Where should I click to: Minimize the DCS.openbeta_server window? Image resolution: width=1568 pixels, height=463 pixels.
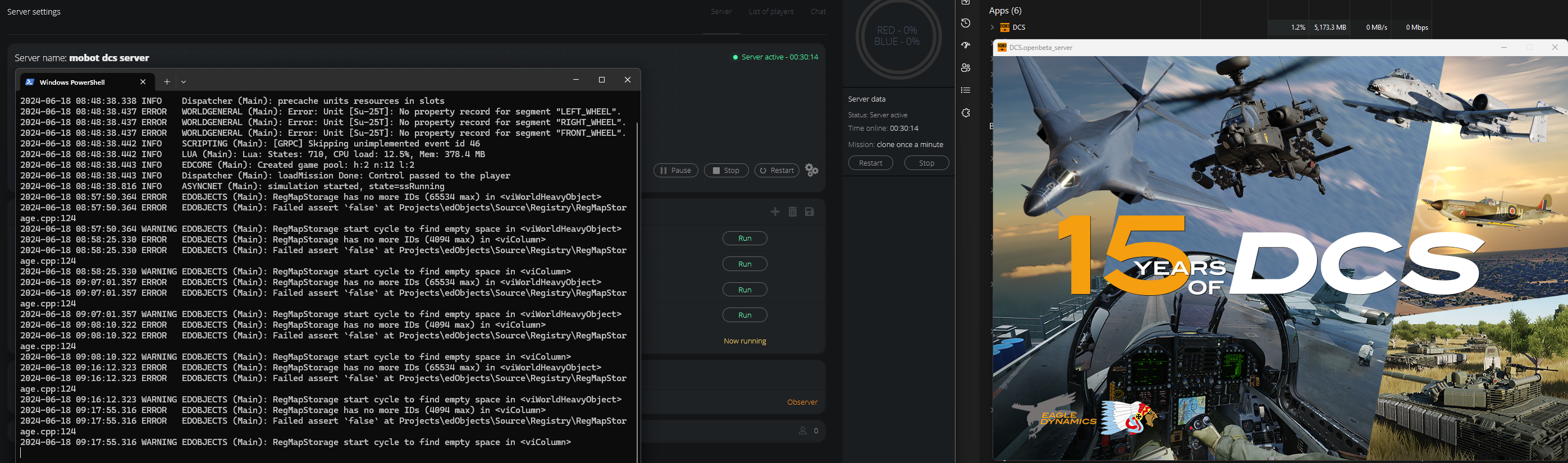coord(1503,48)
